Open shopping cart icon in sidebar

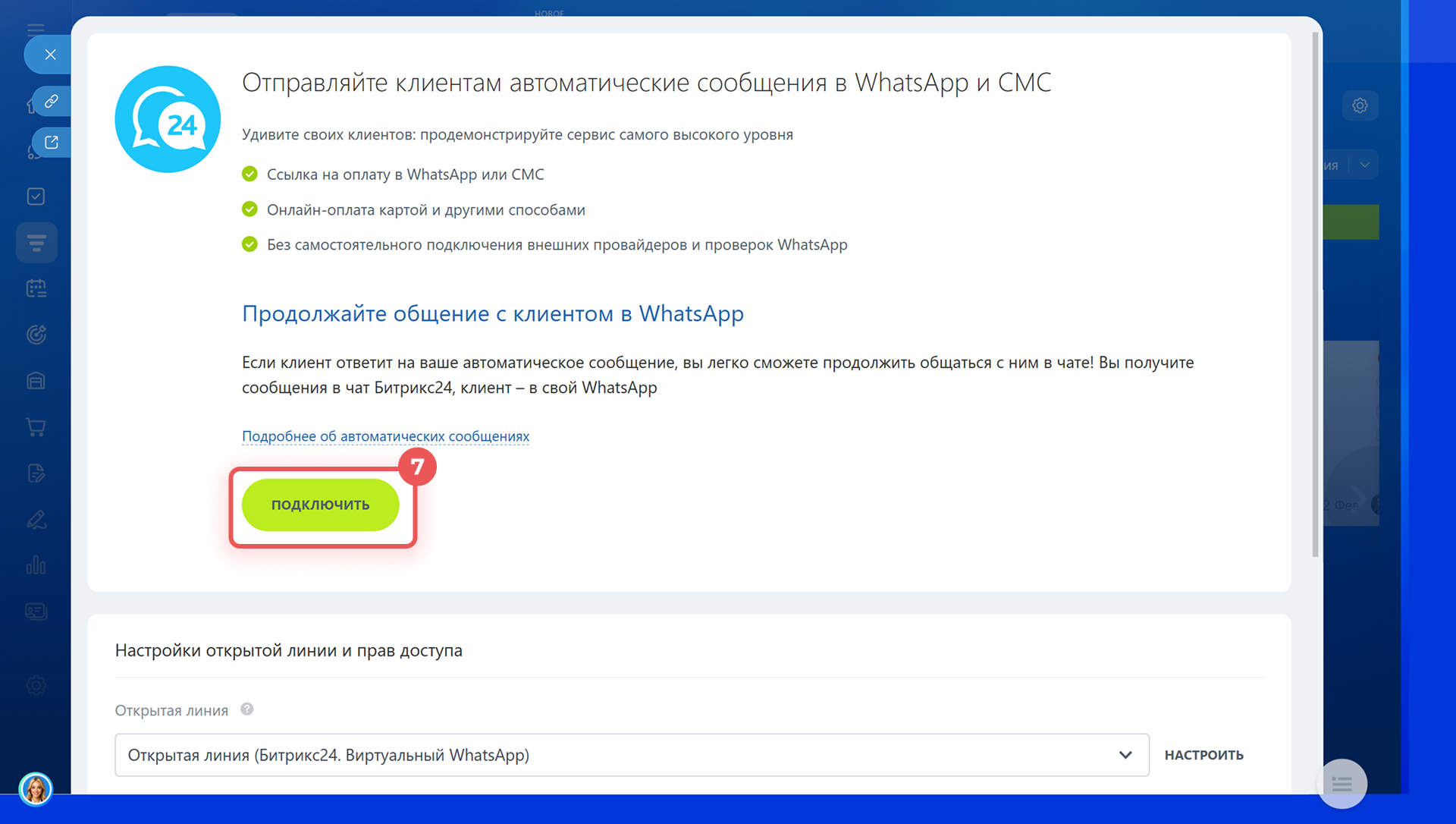(x=36, y=427)
